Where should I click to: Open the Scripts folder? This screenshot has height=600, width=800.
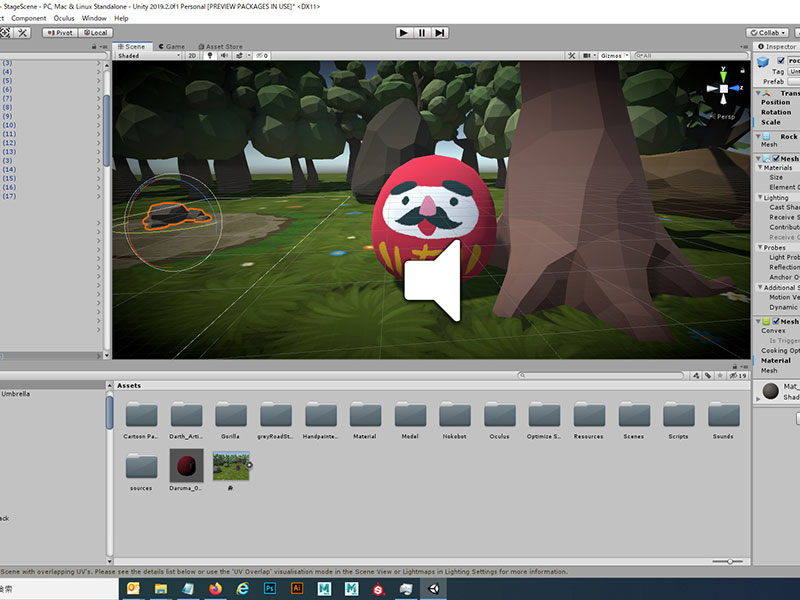tap(679, 420)
